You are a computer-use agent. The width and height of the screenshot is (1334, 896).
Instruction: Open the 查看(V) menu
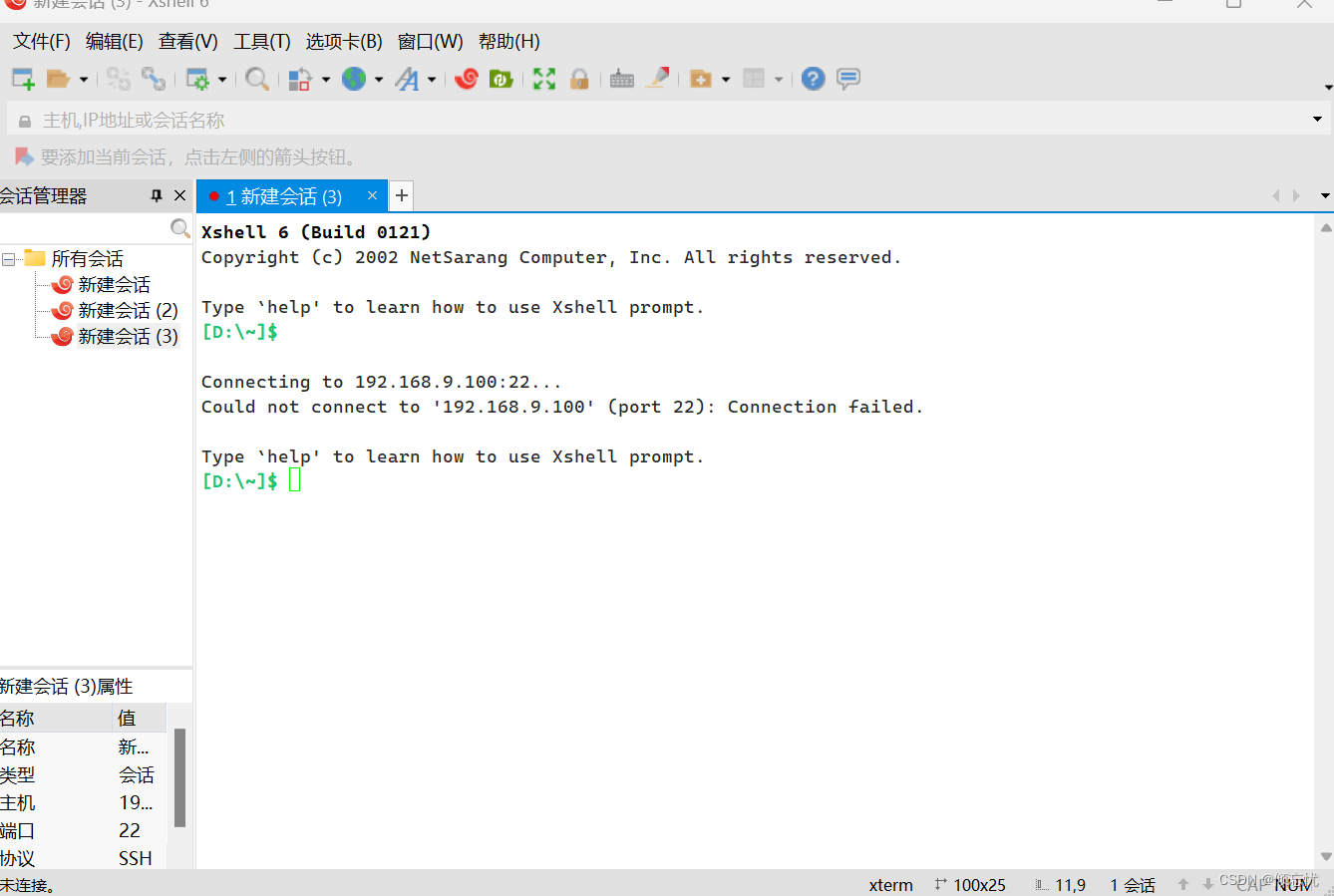(x=187, y=41)
